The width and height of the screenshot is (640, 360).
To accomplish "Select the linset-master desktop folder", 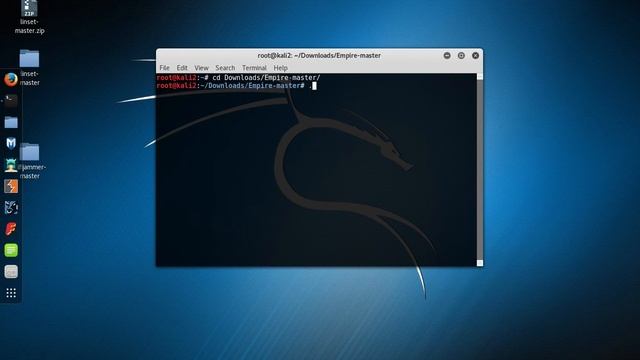I will (x=30, y=68).
